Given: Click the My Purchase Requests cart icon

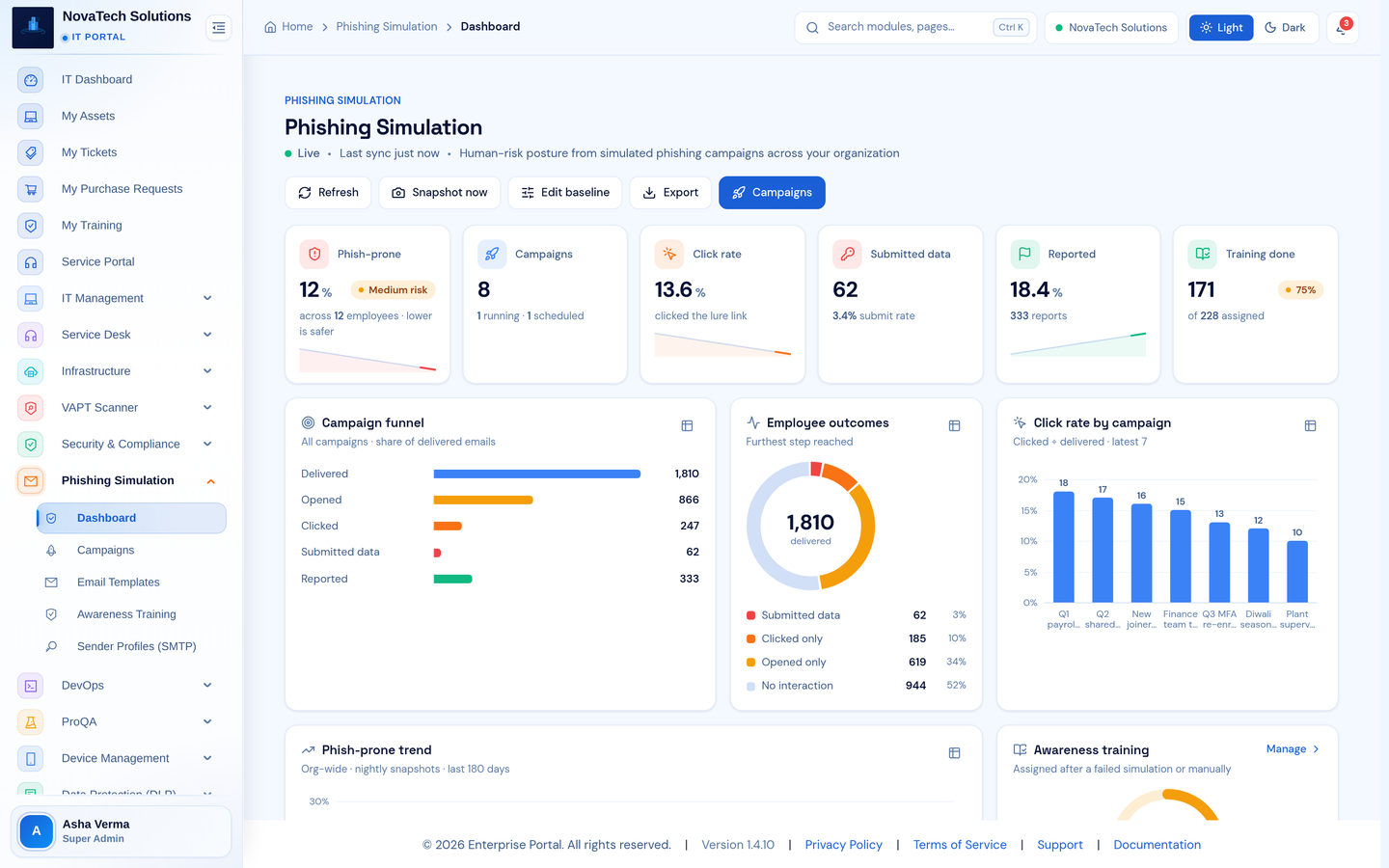Looking at the screenshot, I should tap(31, 189).
